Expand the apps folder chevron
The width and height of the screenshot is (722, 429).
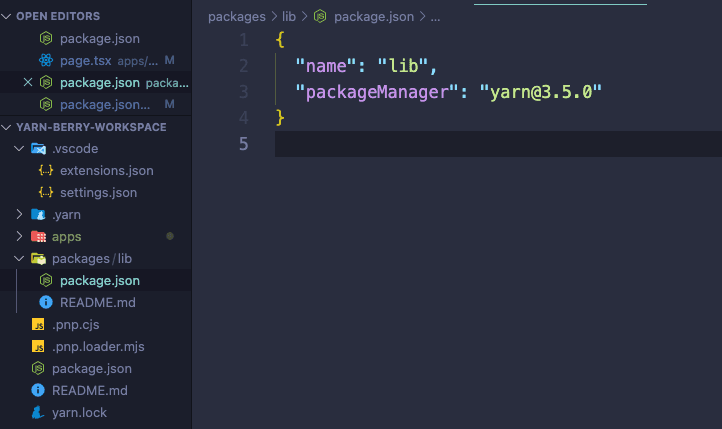pos(19,236)
